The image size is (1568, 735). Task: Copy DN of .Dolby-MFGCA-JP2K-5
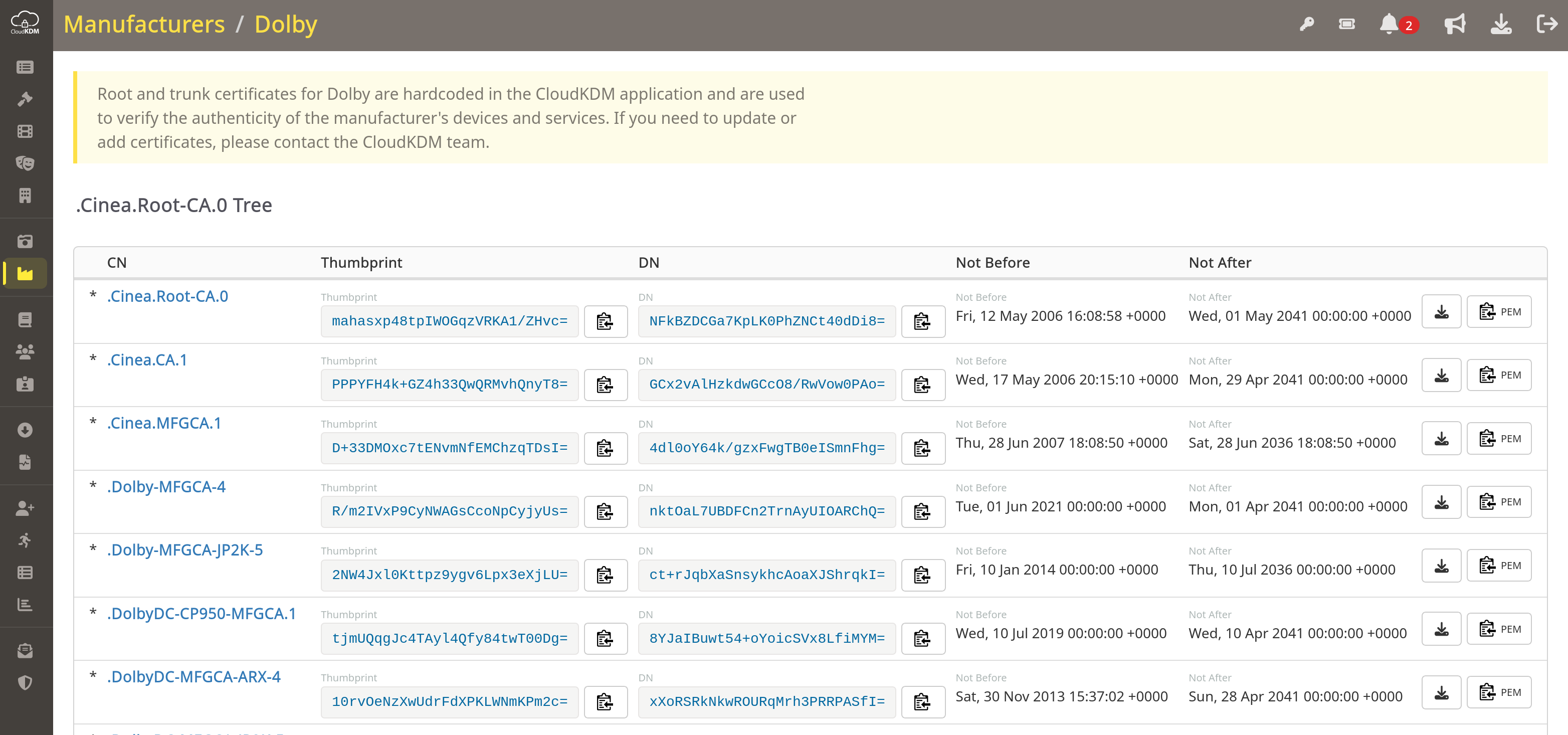click(x=923, y=575)
